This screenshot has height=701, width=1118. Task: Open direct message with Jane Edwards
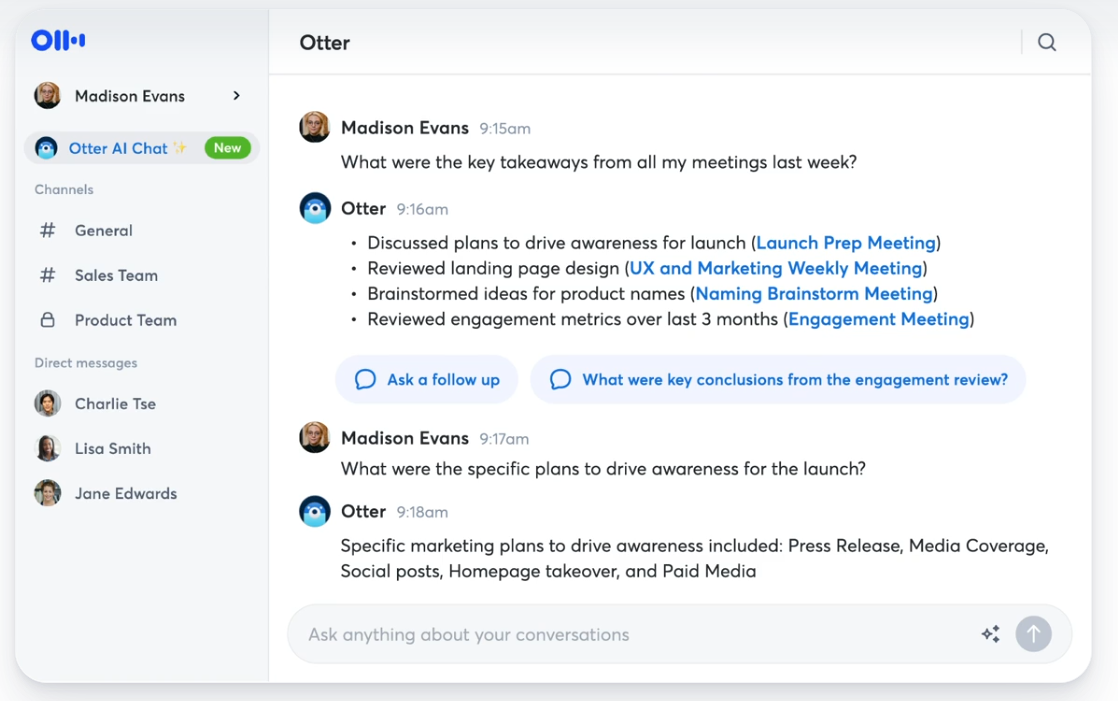(125, 493)
